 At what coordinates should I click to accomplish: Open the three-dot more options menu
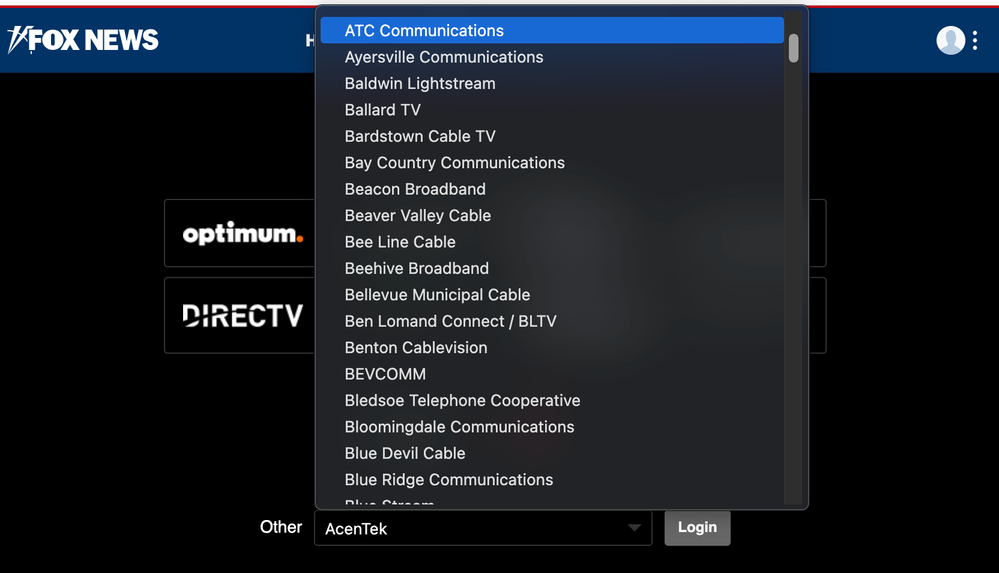(x=975, y=40)
